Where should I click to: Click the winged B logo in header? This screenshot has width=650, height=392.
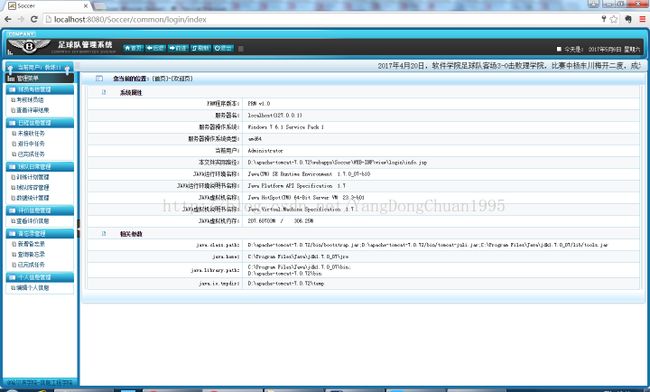tap(29, 46)
